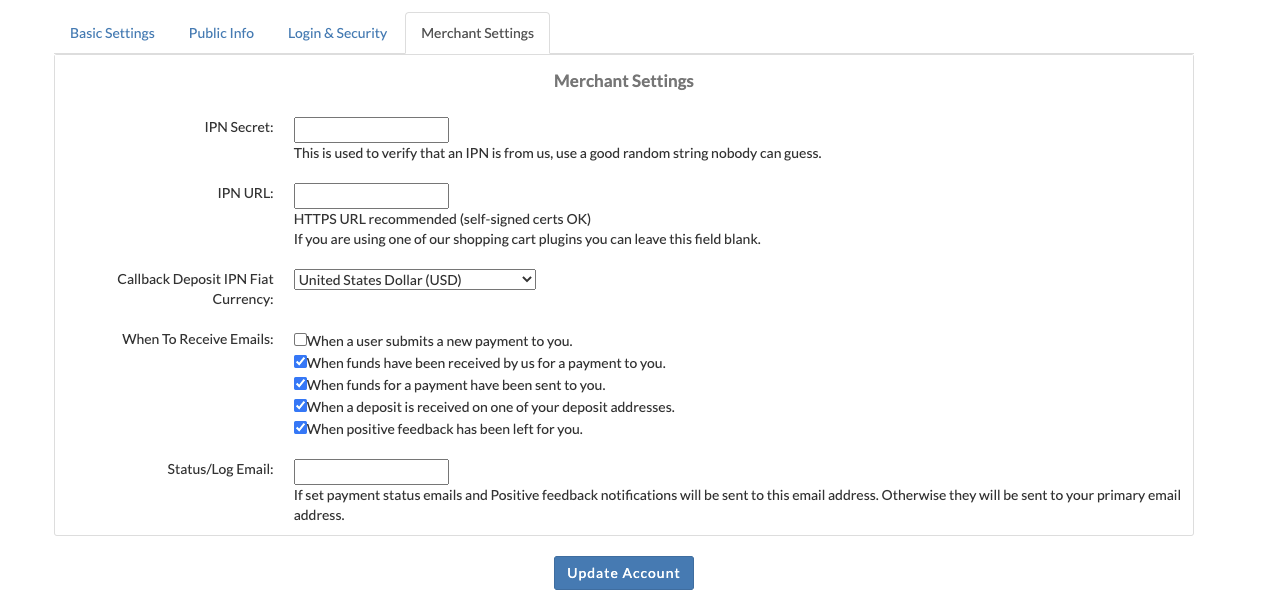The width and height of the screenshot is (1264, 594).
Task: Click the 'HTTPS URL recommended' hint text
Action: coord(443,219)
